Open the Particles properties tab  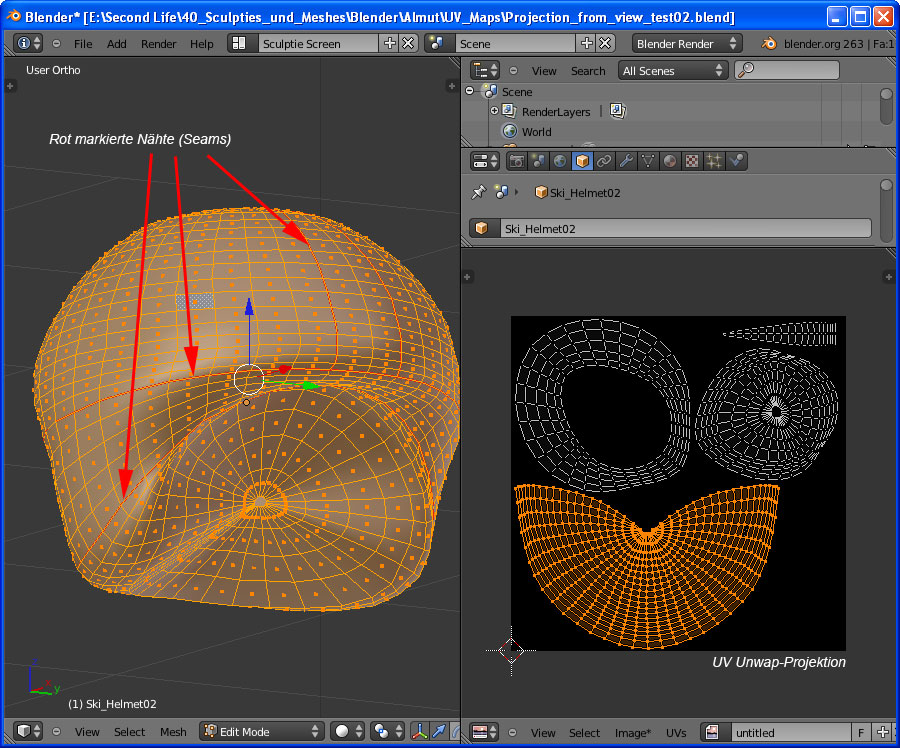714,161
